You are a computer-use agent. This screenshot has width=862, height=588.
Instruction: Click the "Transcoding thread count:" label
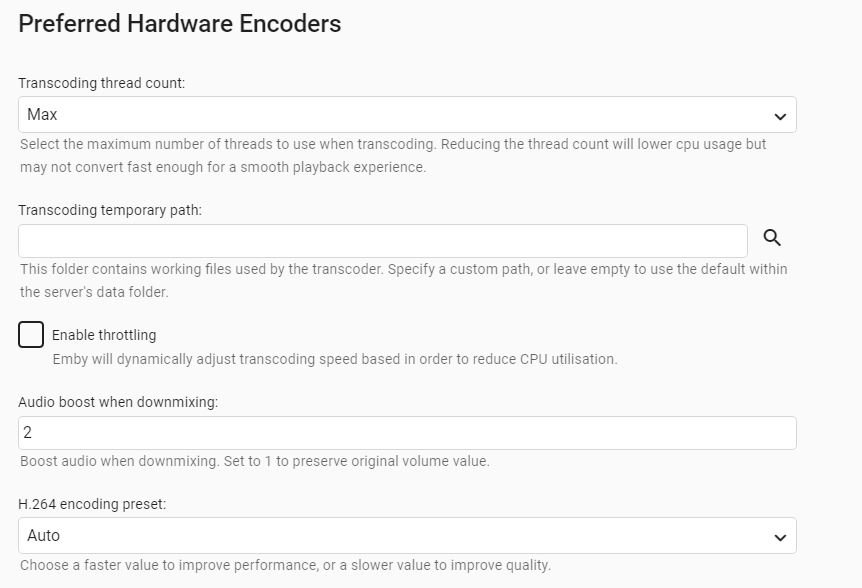(101, 83)
